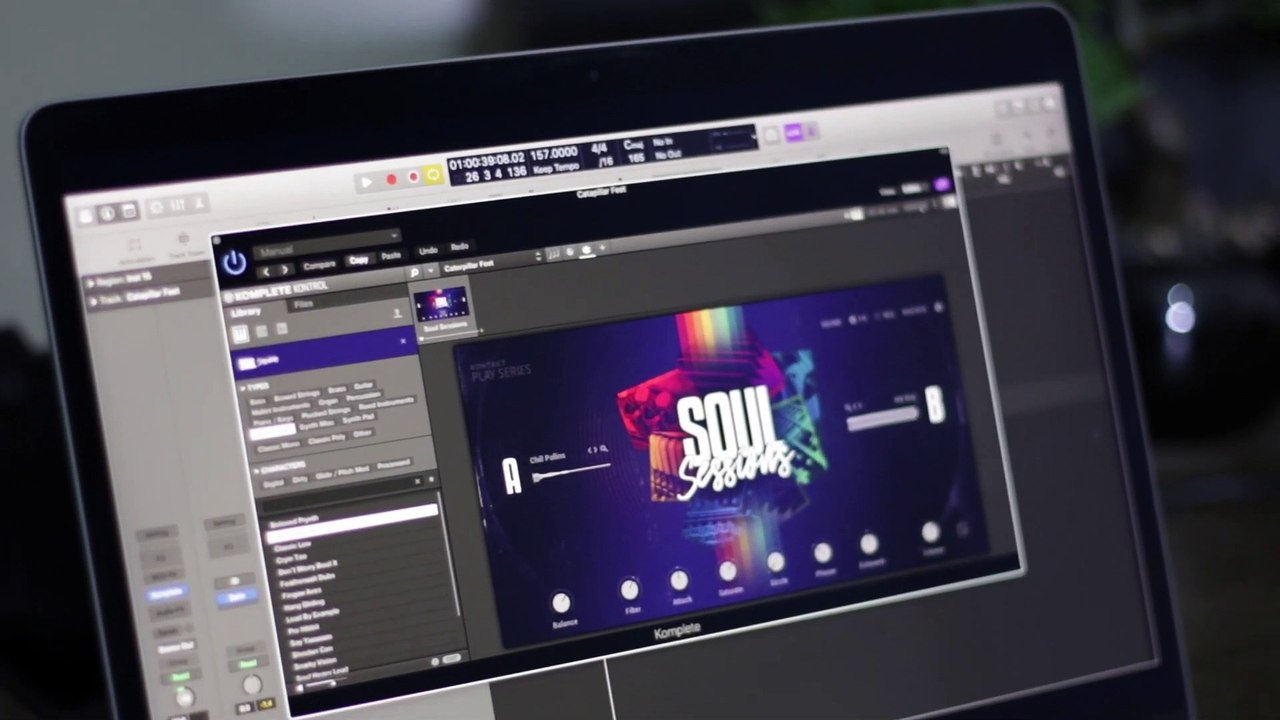Click the capture recording button in transport

coord(412,177)
